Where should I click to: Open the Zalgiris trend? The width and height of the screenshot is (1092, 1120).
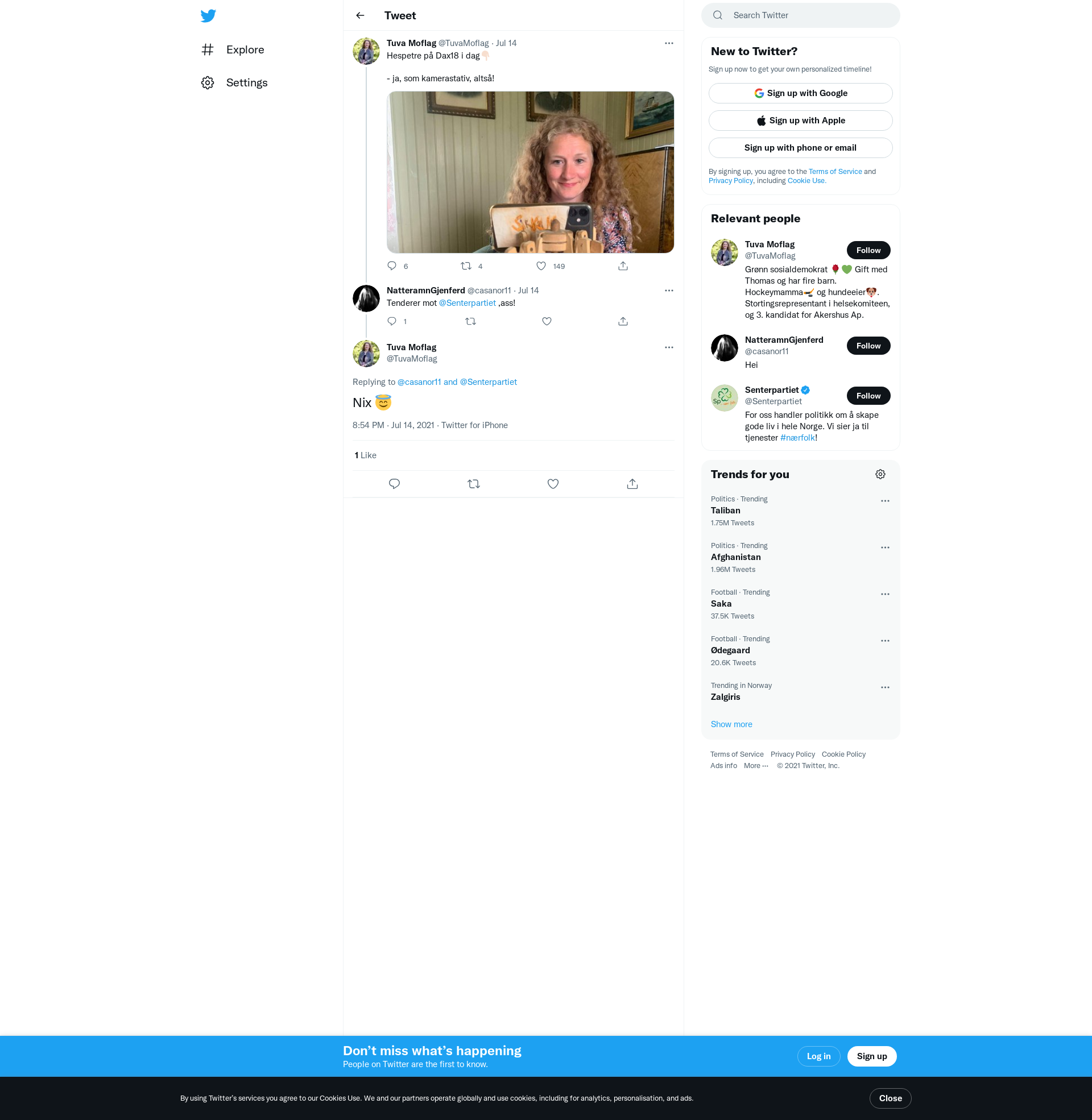[726, 697]
